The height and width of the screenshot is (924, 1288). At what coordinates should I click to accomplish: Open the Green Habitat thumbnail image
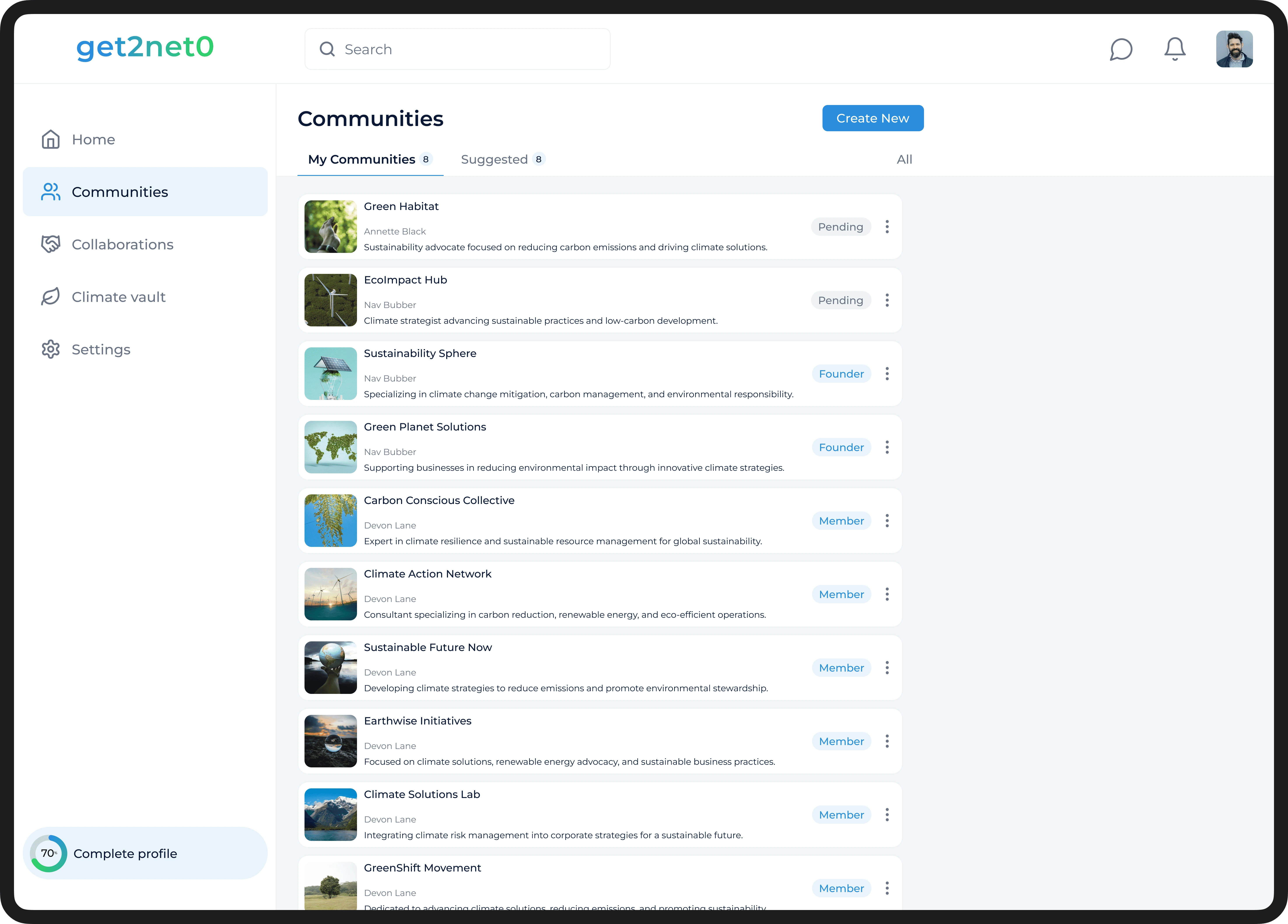point(331,227)
